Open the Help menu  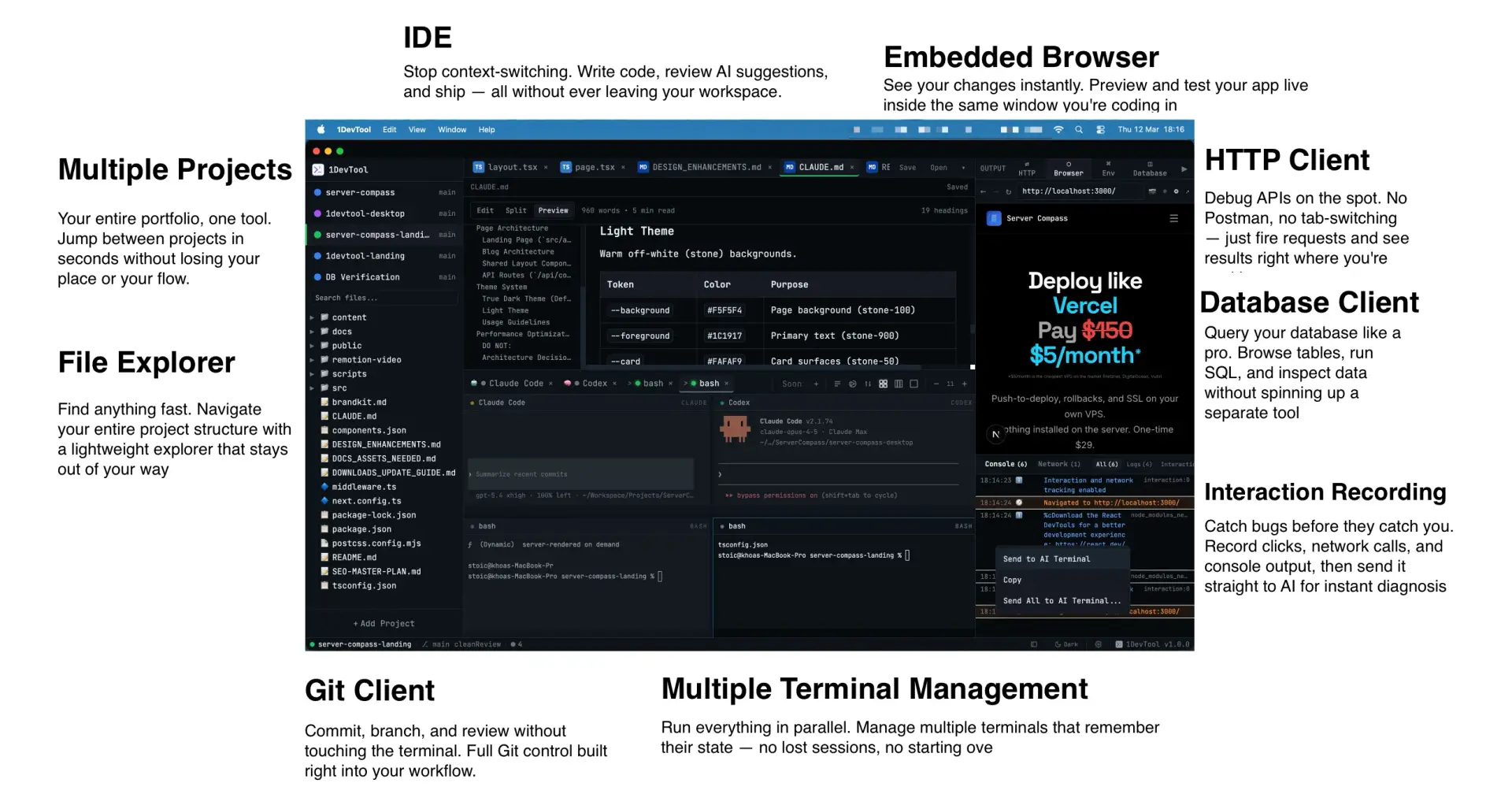[x=487, y=129]
